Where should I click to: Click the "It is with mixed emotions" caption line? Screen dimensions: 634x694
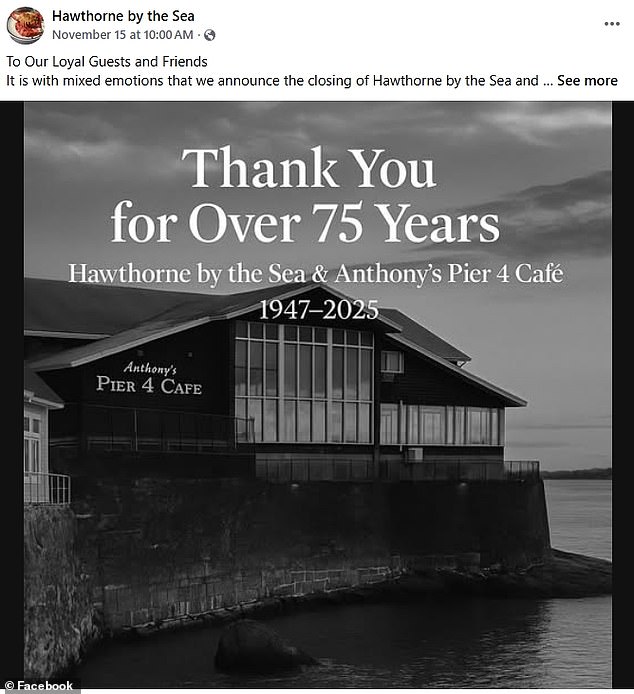click(270, 80)
